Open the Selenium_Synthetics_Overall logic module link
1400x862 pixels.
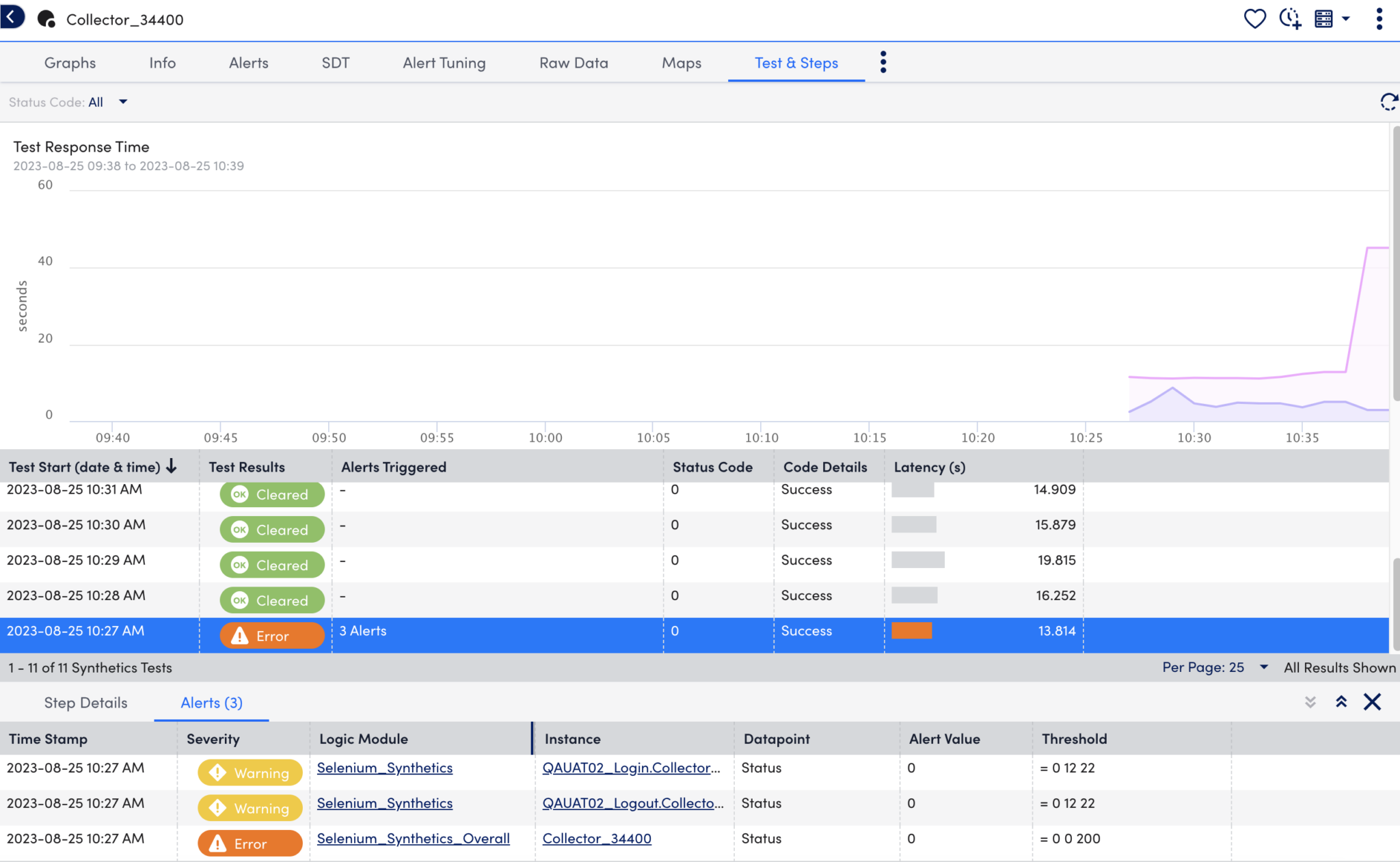click(413, 839)
